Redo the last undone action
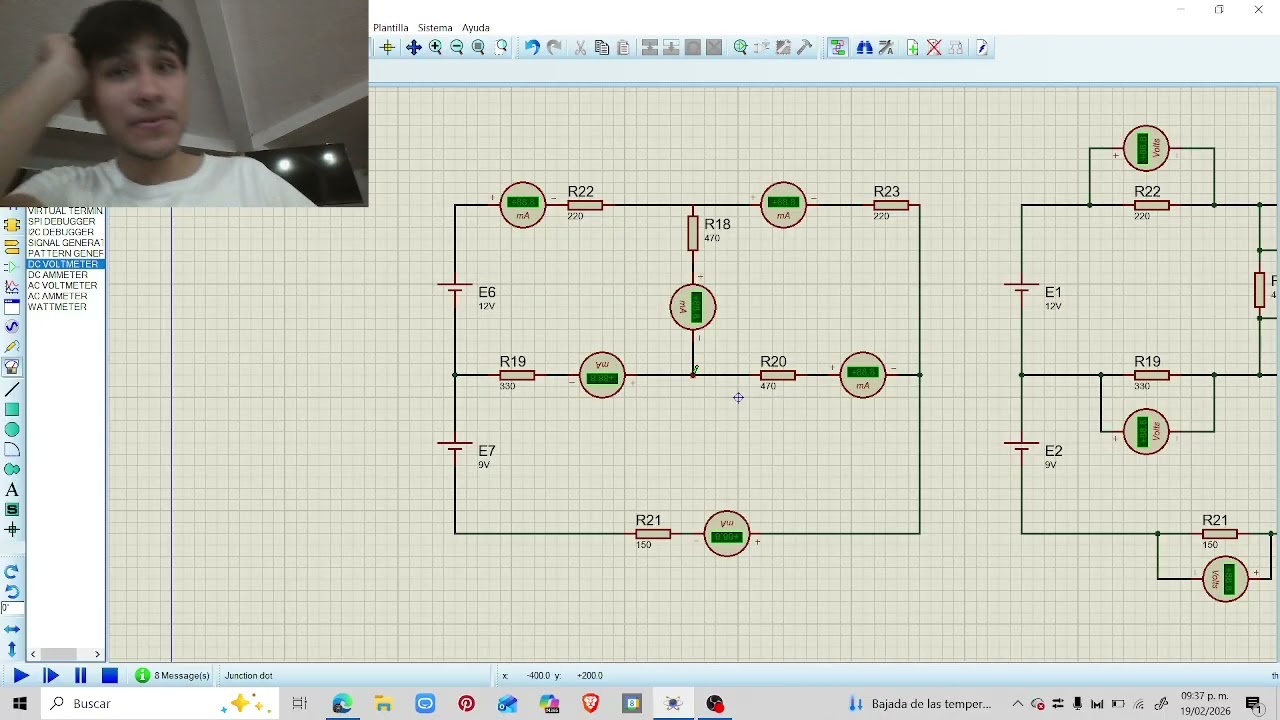The image size is (1280, 720). (x=554, y=47)
